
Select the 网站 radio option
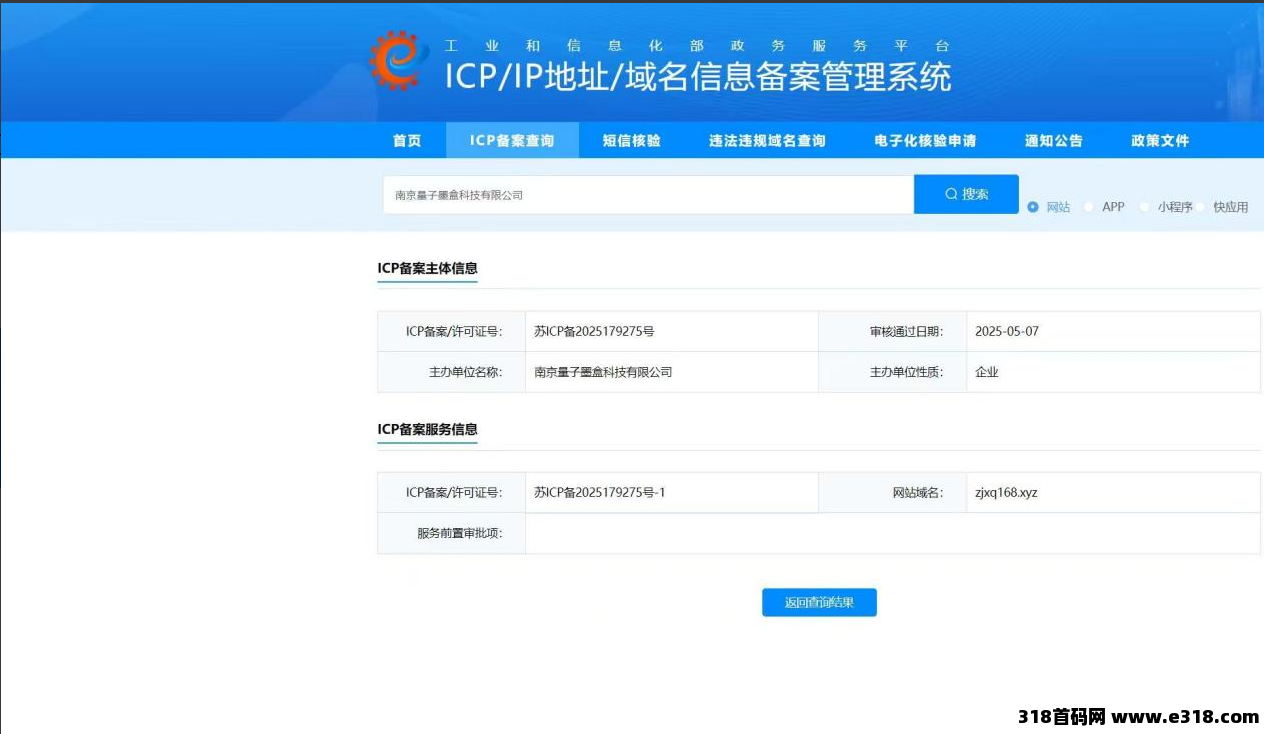[1033, 207]
